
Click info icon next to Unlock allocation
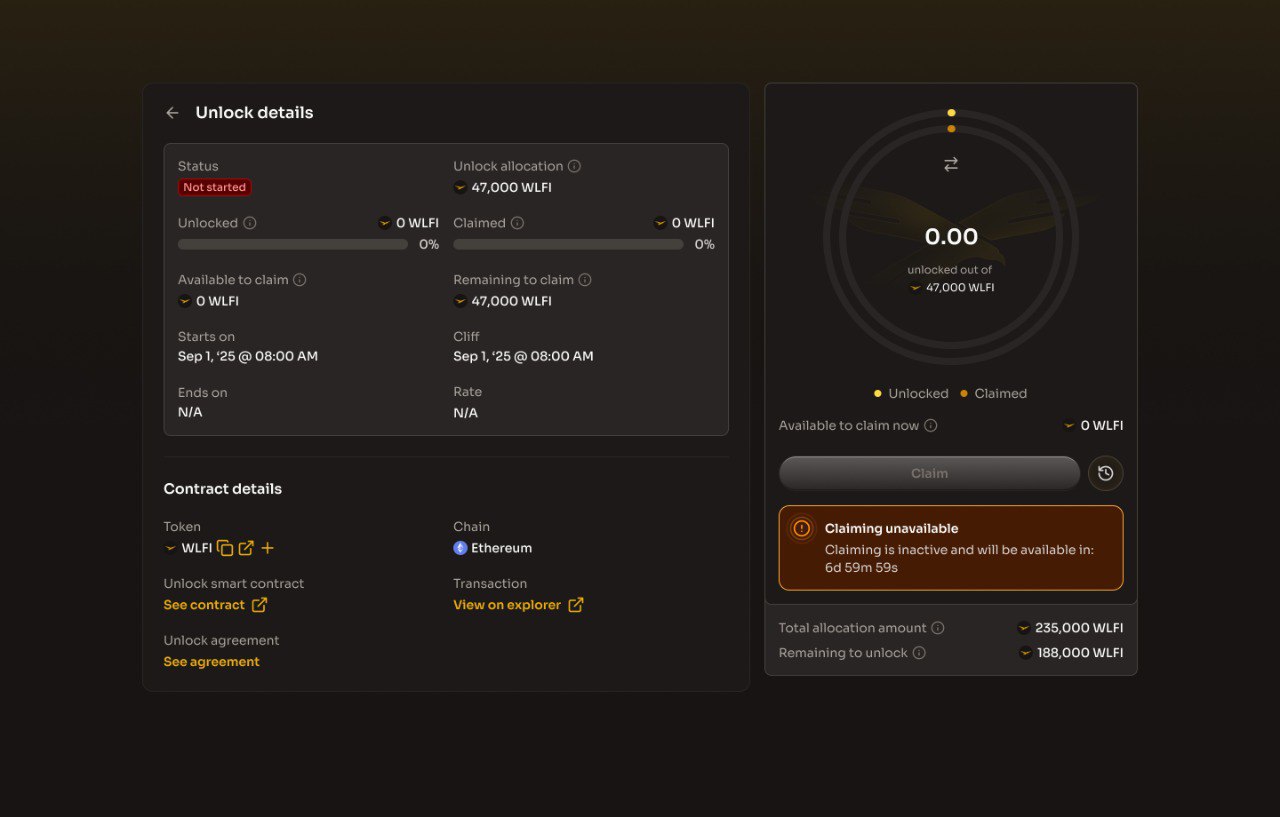tap(574, 166)
